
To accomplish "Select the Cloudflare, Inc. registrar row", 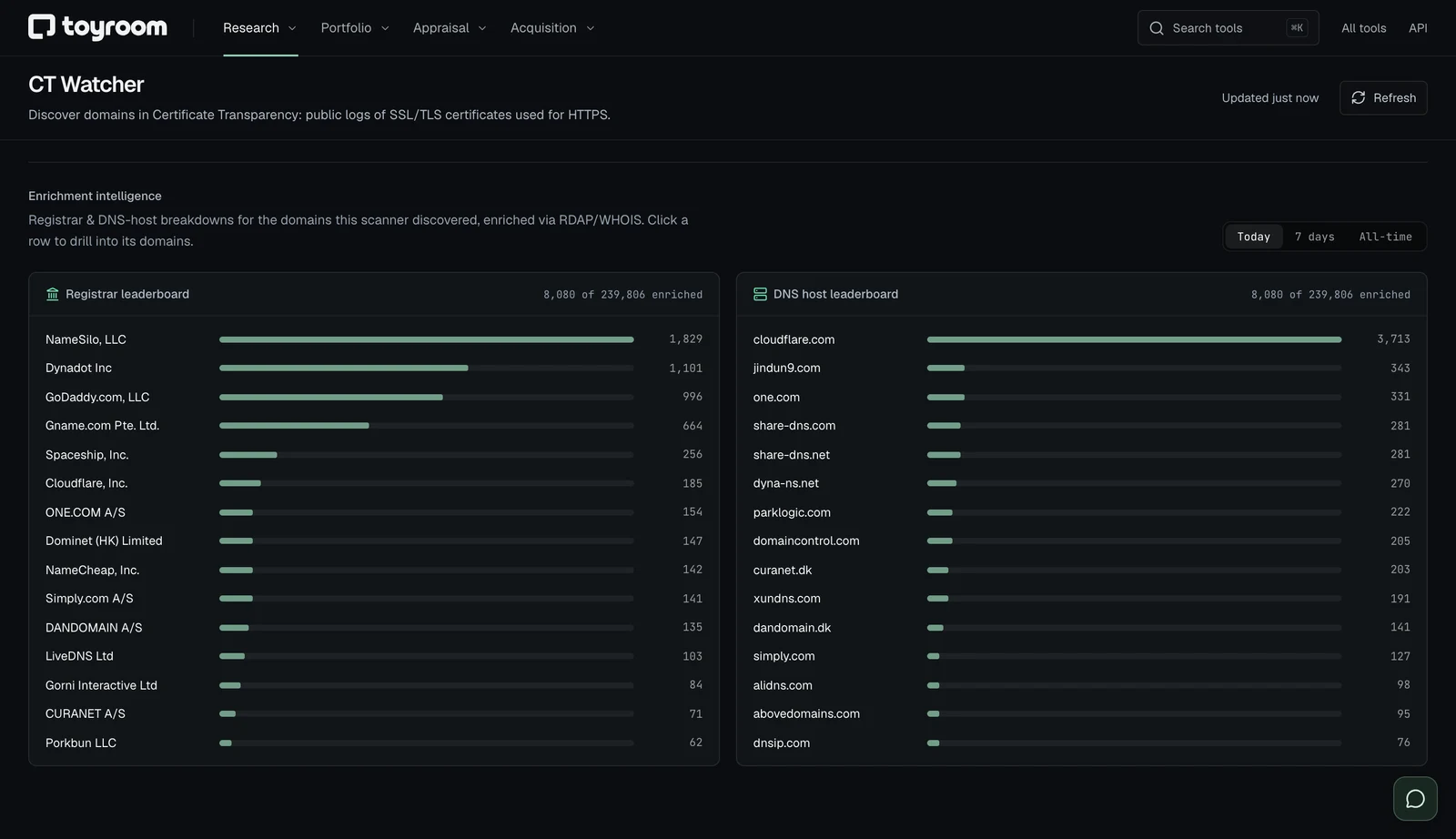I will 374,483.
